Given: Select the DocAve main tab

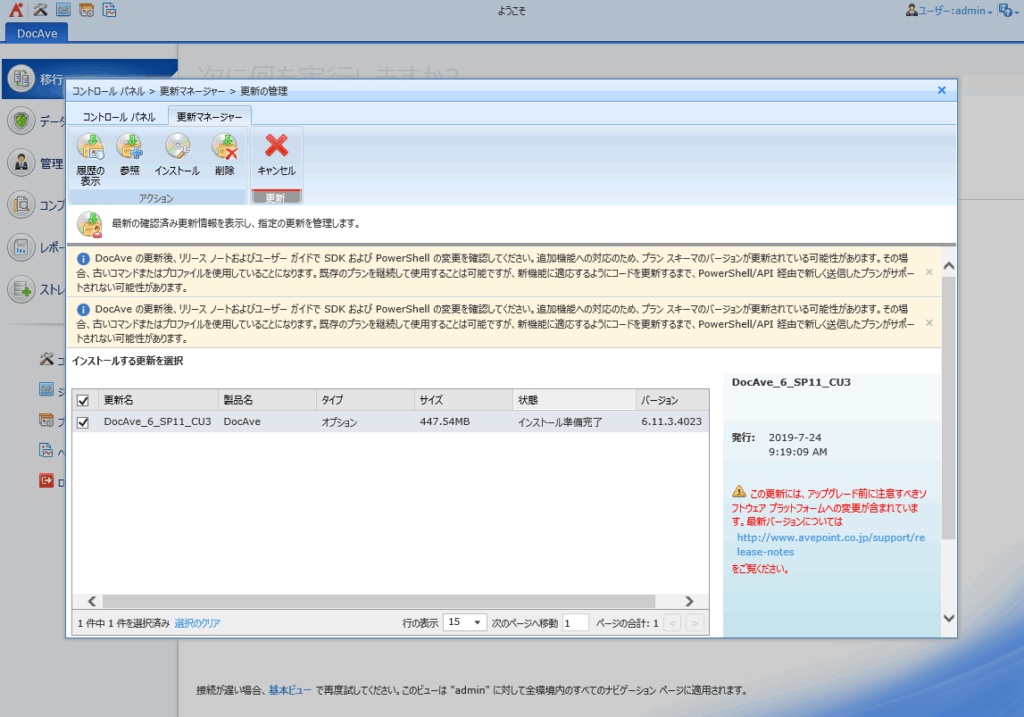Looking at the screenshot, I should 37,33.
